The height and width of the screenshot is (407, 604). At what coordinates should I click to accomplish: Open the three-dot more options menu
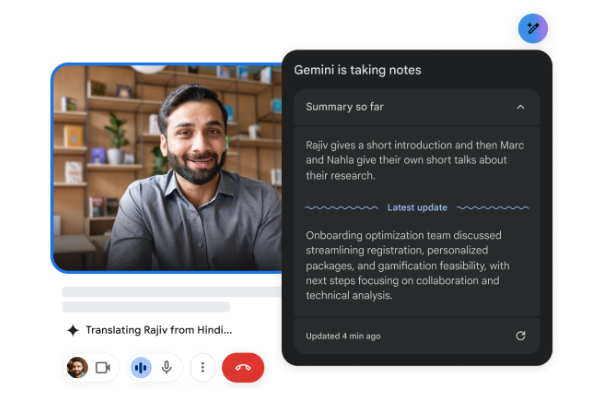(x=203, y=368)
